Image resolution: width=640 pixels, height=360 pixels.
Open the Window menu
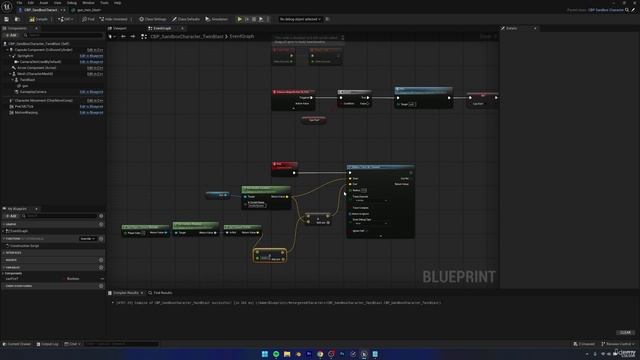tap(88, 3)
